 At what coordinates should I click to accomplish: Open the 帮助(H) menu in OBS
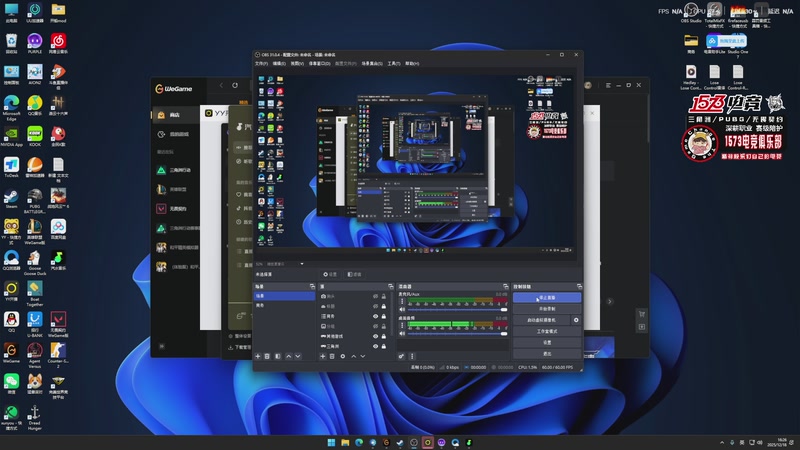point(412,63)
